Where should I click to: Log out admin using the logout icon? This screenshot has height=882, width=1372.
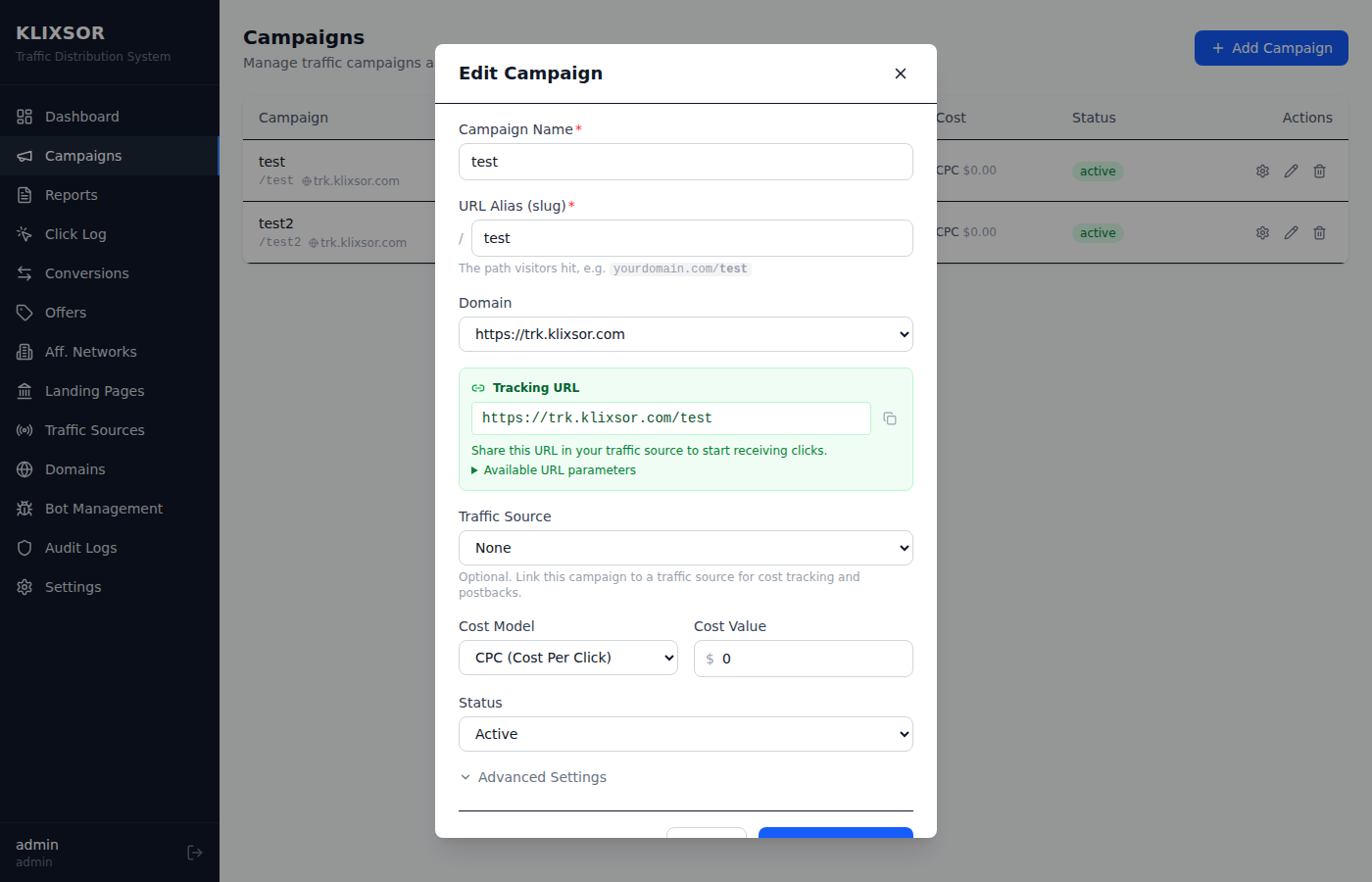click(x=194, y=852)
